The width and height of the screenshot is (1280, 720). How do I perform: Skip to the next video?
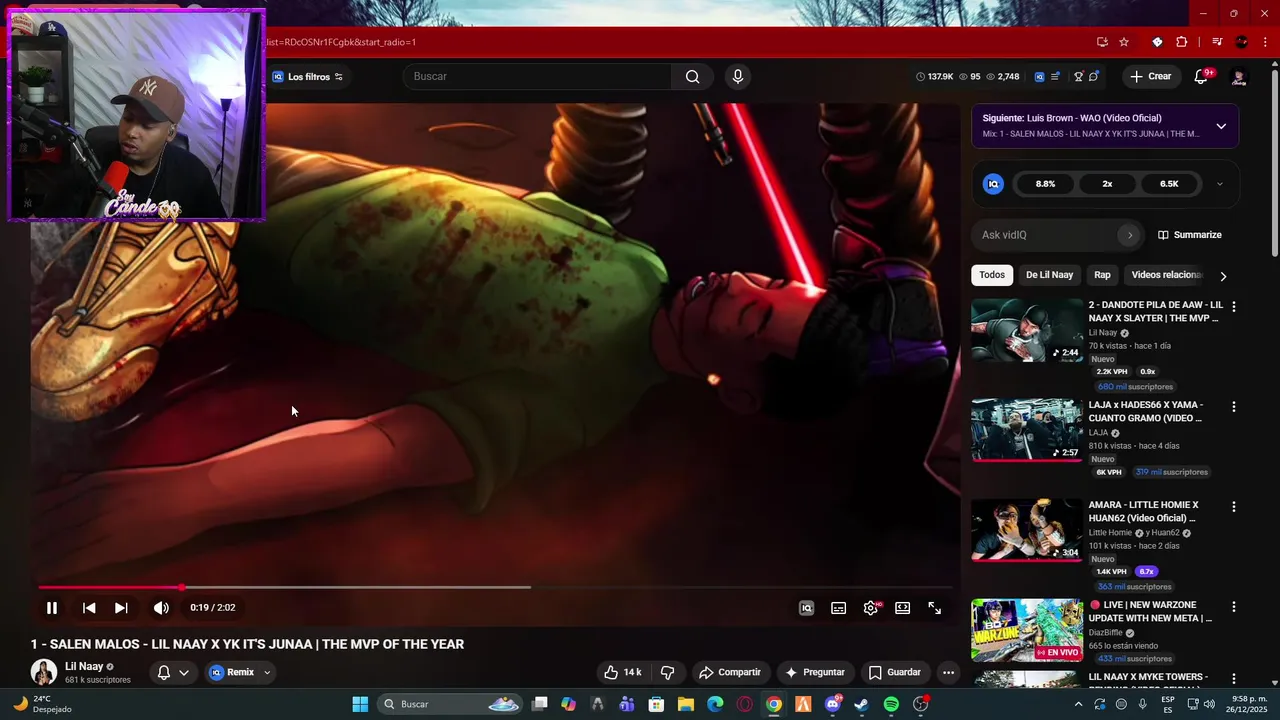click(x=121, y=608)
